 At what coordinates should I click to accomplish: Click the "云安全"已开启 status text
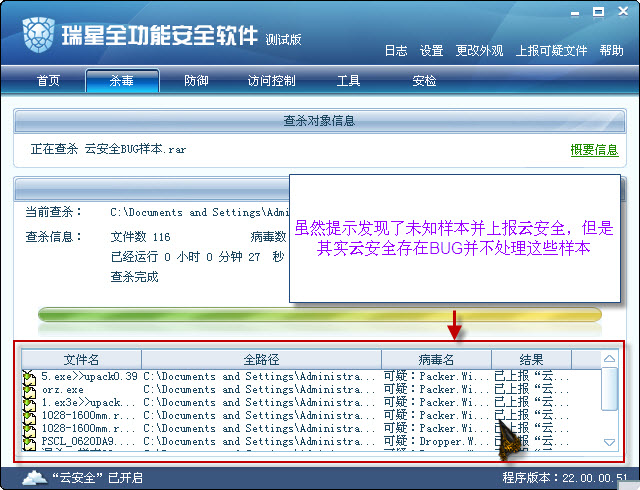pyautogui.click(x=97, y=478)
